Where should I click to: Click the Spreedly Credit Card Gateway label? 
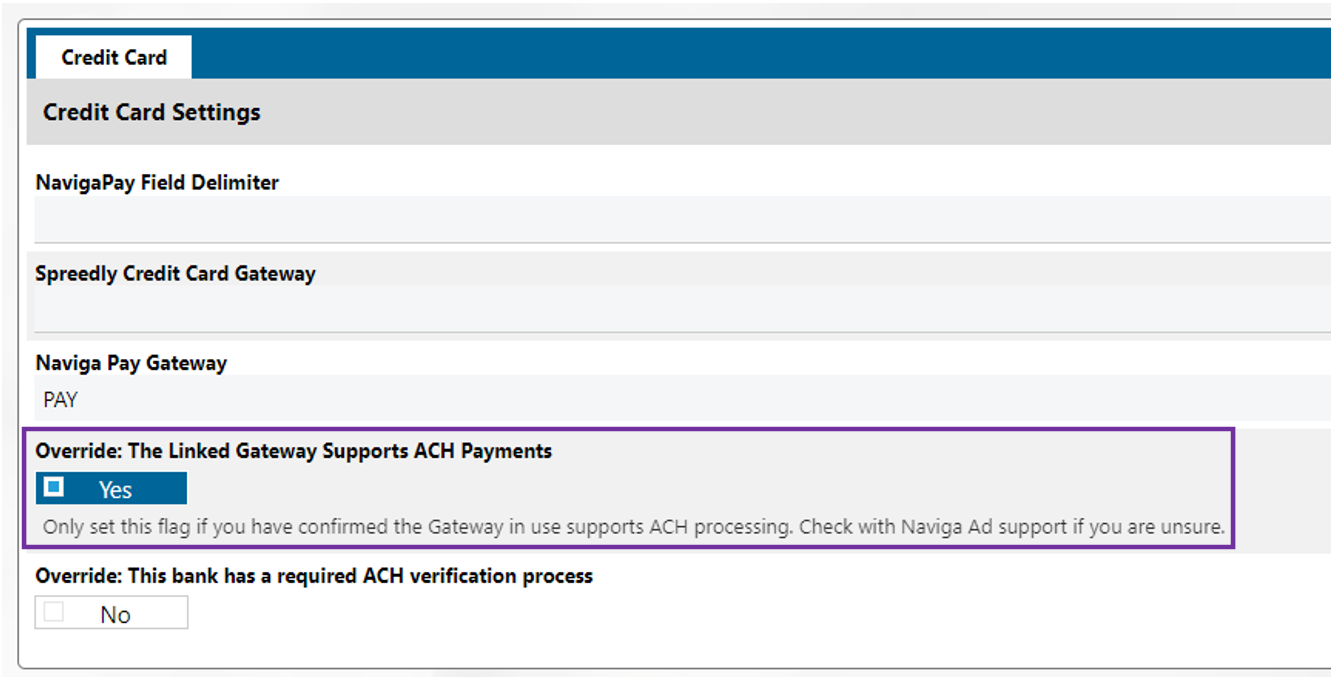pyautogui.click(x=175, y=274)
